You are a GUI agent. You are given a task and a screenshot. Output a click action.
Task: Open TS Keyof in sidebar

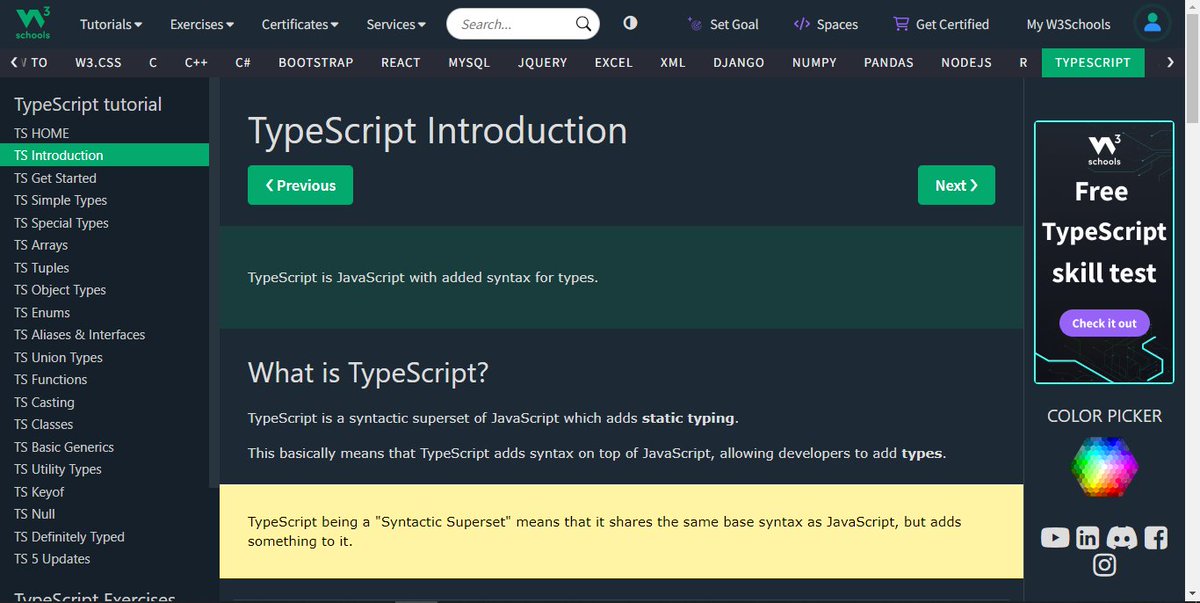pos(104,493)
